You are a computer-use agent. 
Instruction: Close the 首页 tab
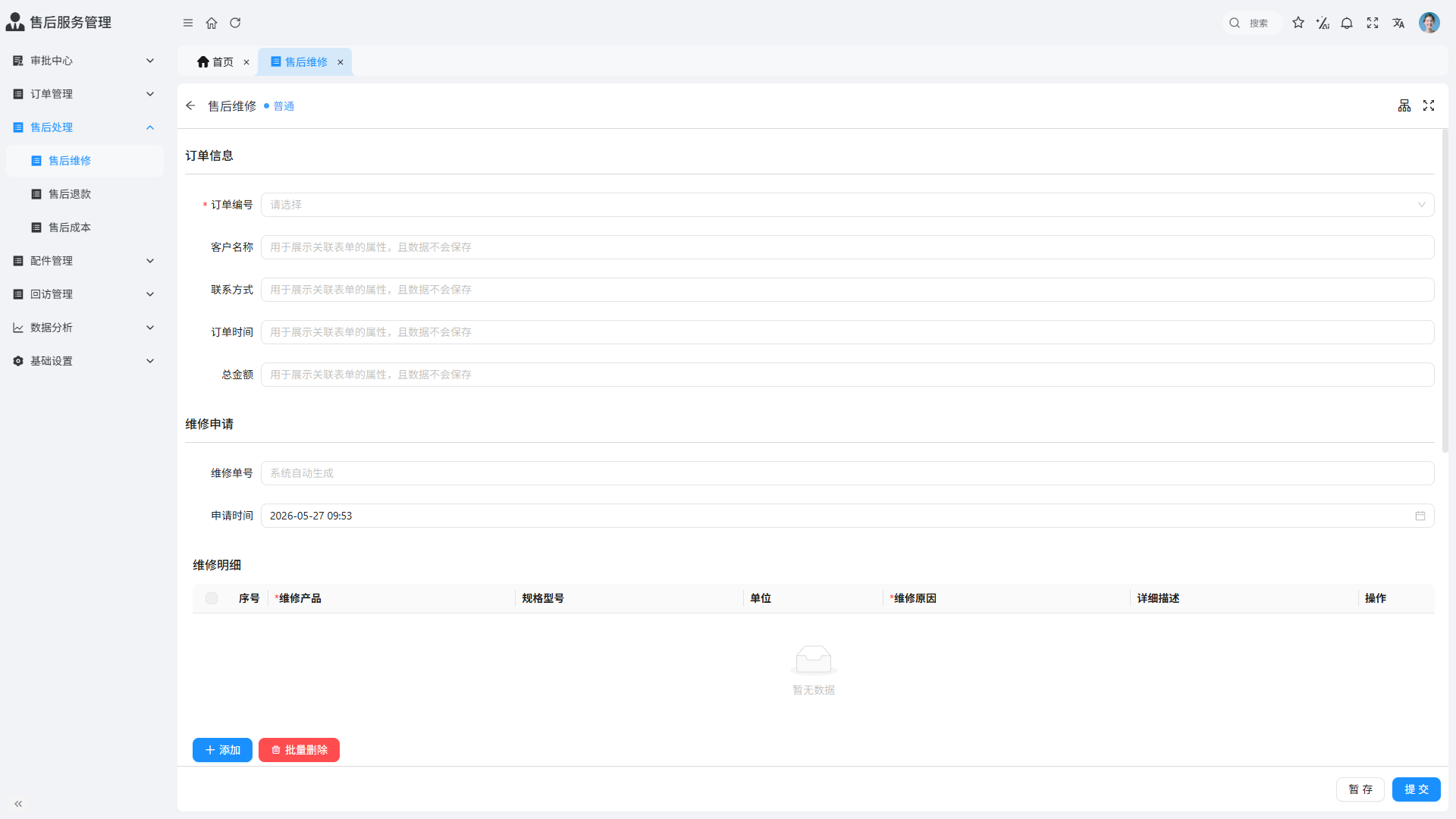click(246, 62)
